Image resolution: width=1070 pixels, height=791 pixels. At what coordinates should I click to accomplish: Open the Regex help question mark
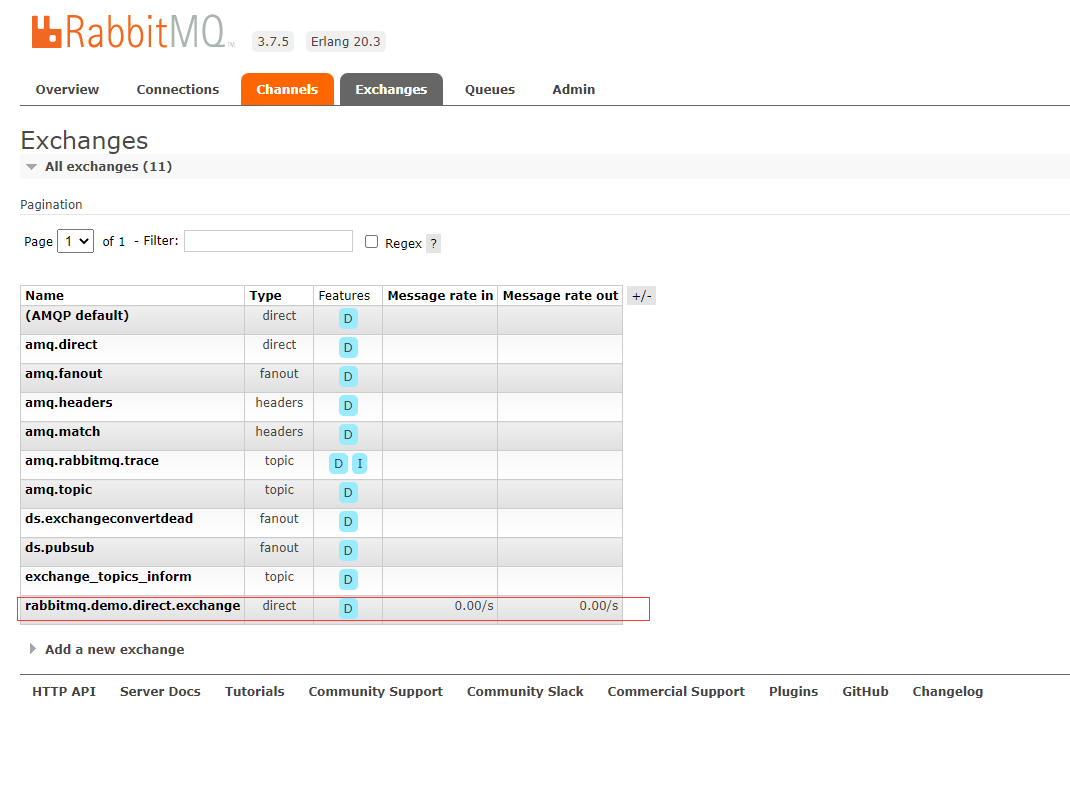433,243
